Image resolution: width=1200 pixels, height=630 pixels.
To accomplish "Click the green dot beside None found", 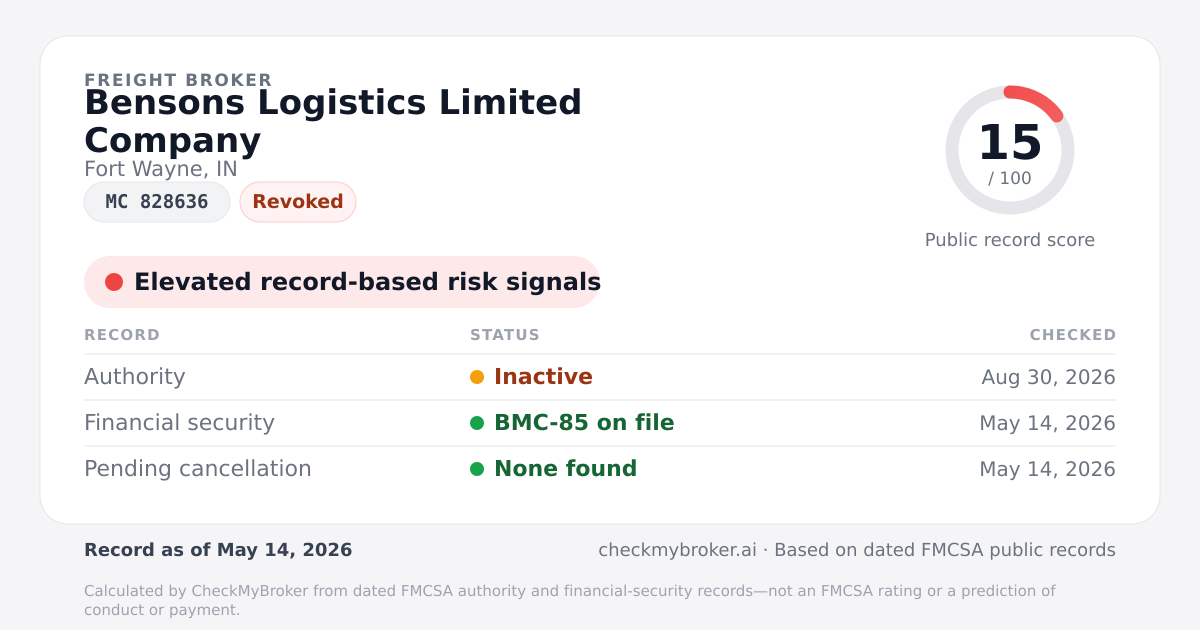I will click(477, 469).
